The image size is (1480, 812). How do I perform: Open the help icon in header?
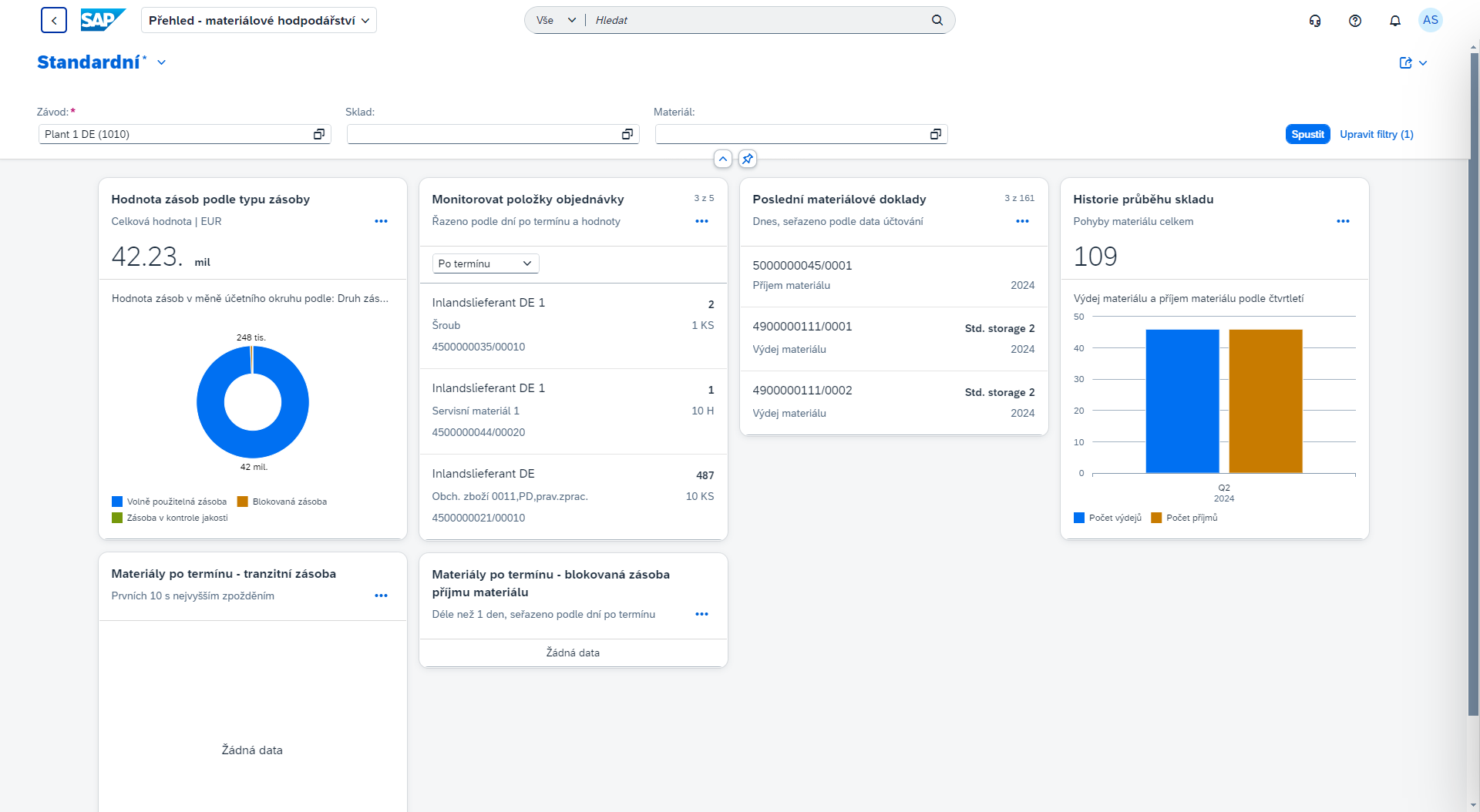coord(1355,20)
